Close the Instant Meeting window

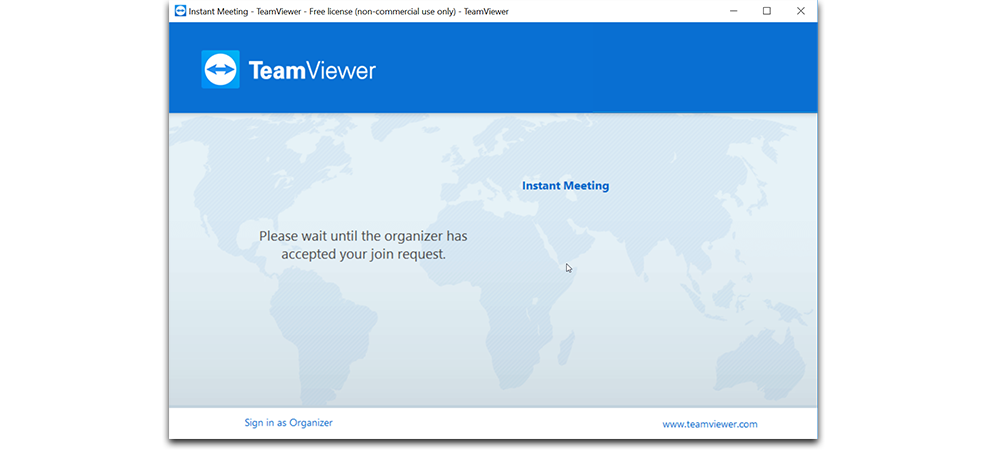(800, 11)
